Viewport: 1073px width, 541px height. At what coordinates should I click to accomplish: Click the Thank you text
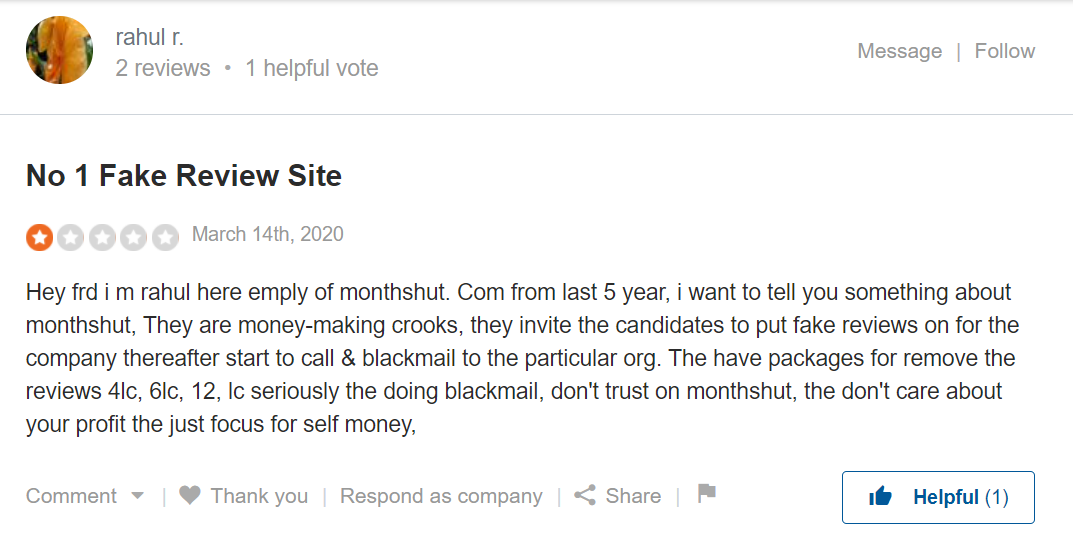(x=259, y=496)
